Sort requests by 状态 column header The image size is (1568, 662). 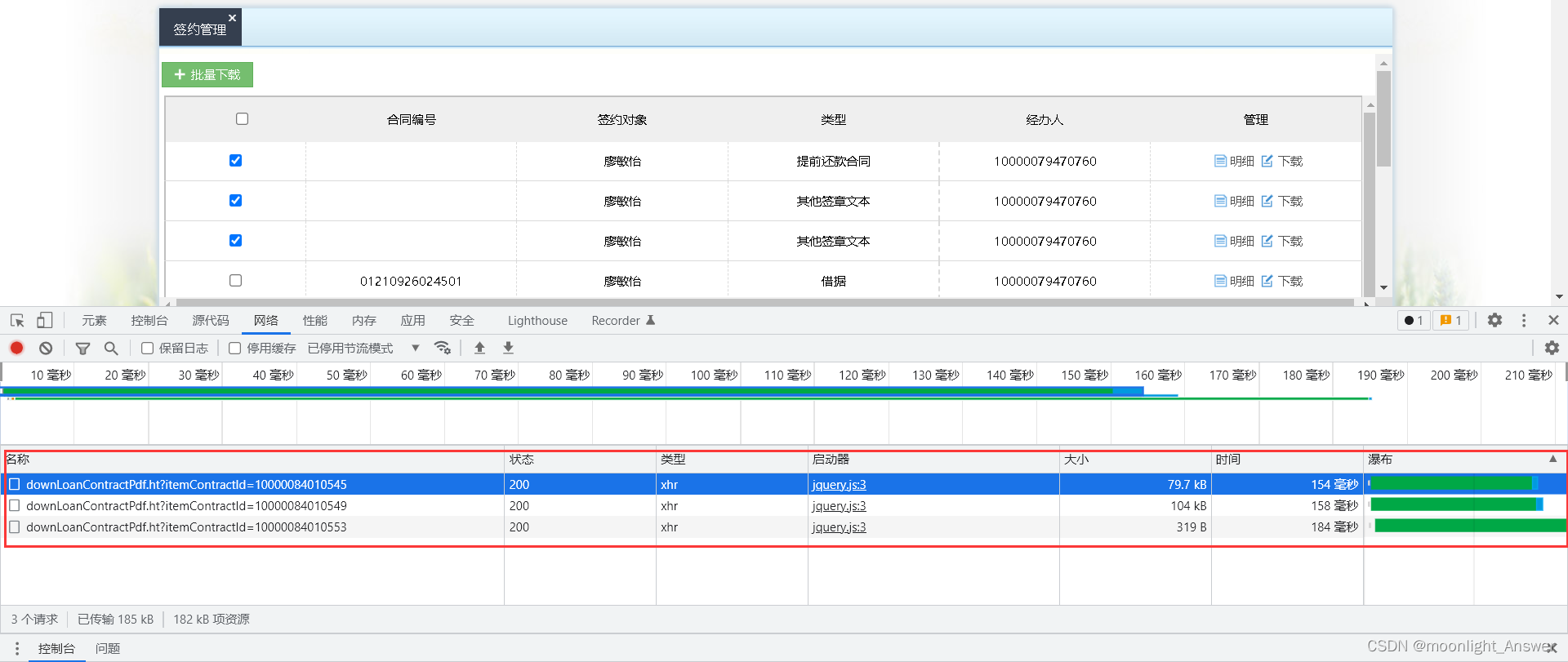(x=581, y=459)
